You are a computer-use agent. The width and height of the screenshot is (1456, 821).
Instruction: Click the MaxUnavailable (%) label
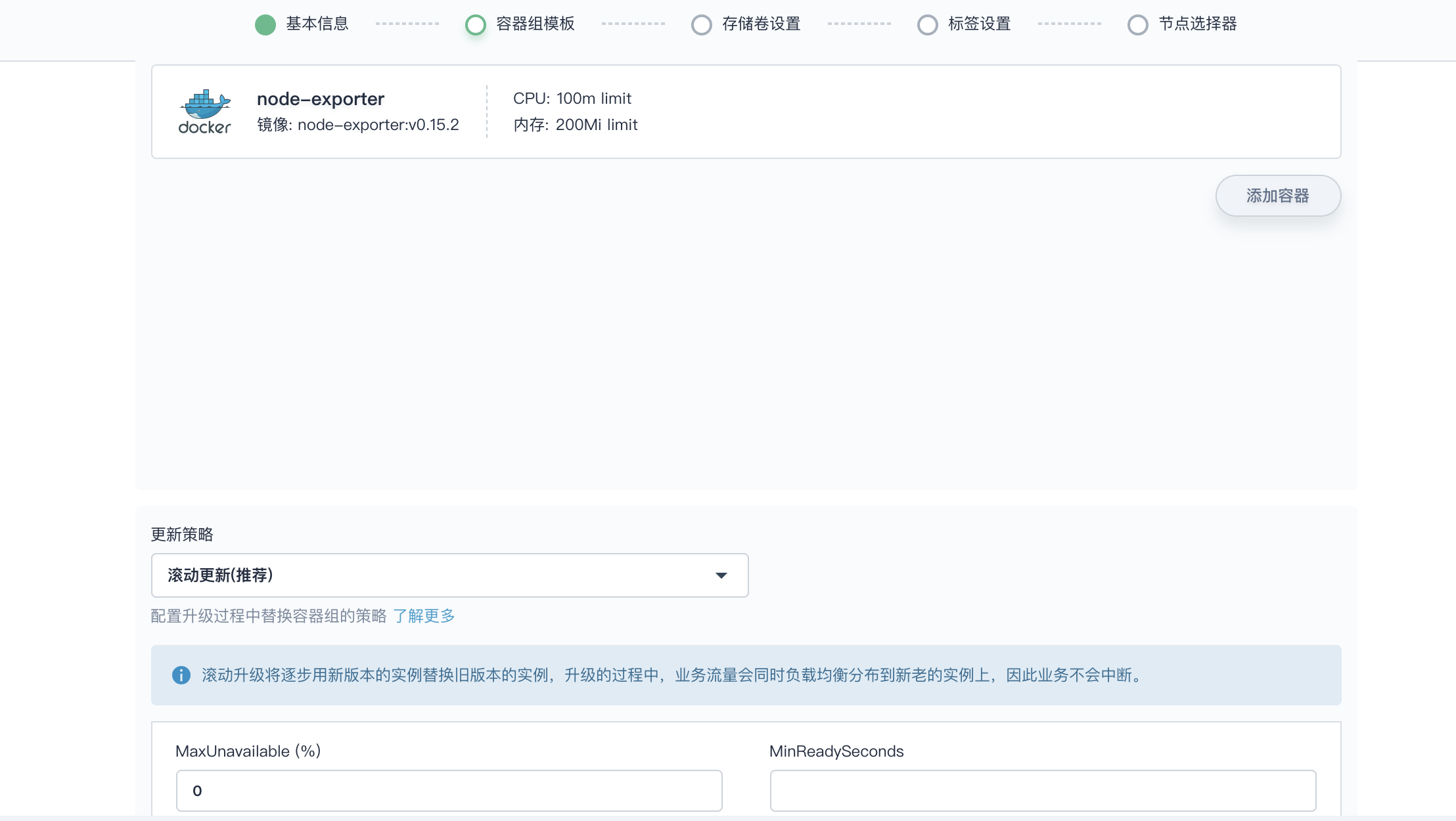pos(248,751)
